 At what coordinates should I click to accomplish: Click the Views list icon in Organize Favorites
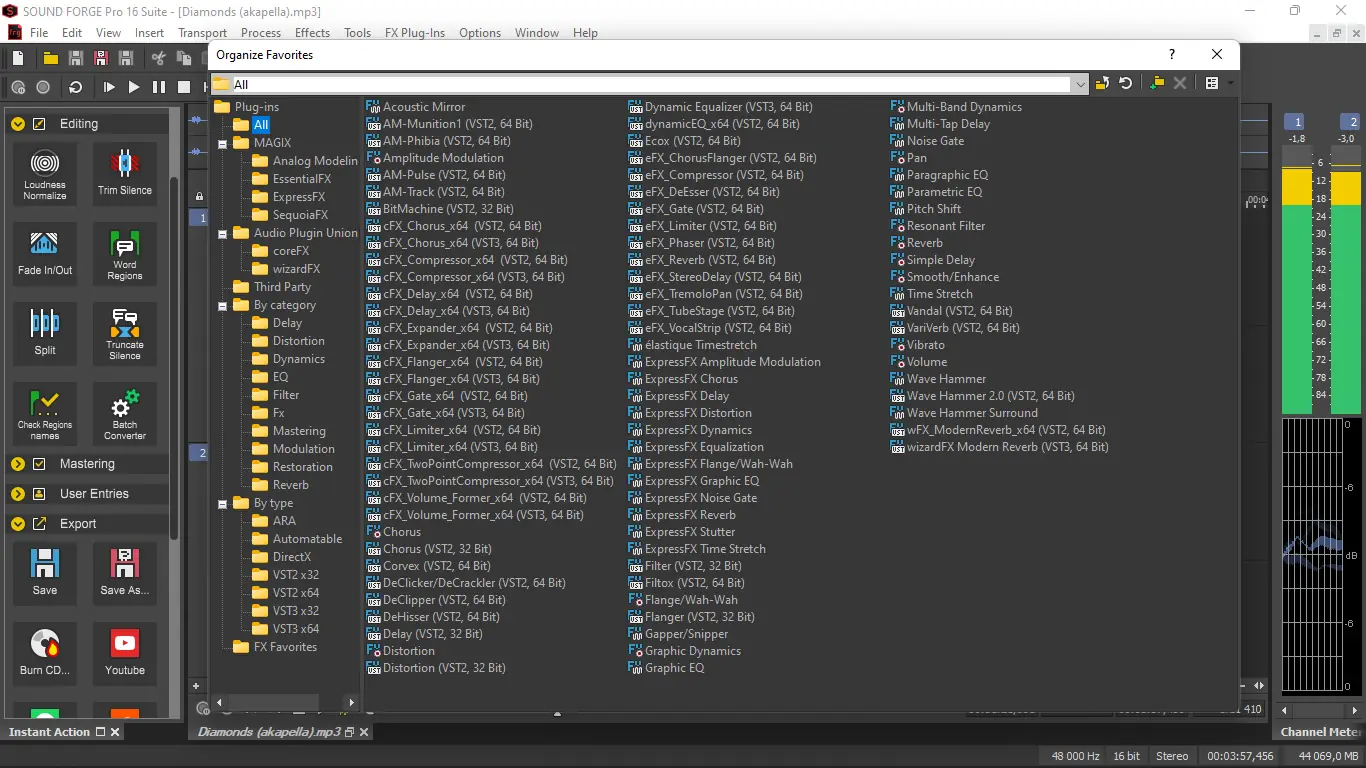pyautogui.click(x=1212, y=84)
